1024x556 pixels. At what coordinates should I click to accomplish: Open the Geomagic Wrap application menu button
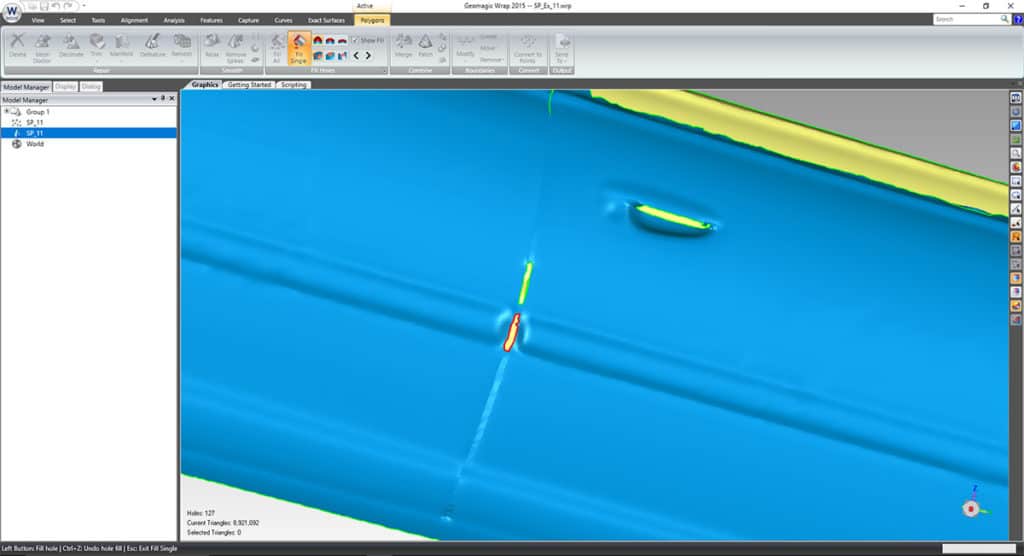tap(12, 12)
